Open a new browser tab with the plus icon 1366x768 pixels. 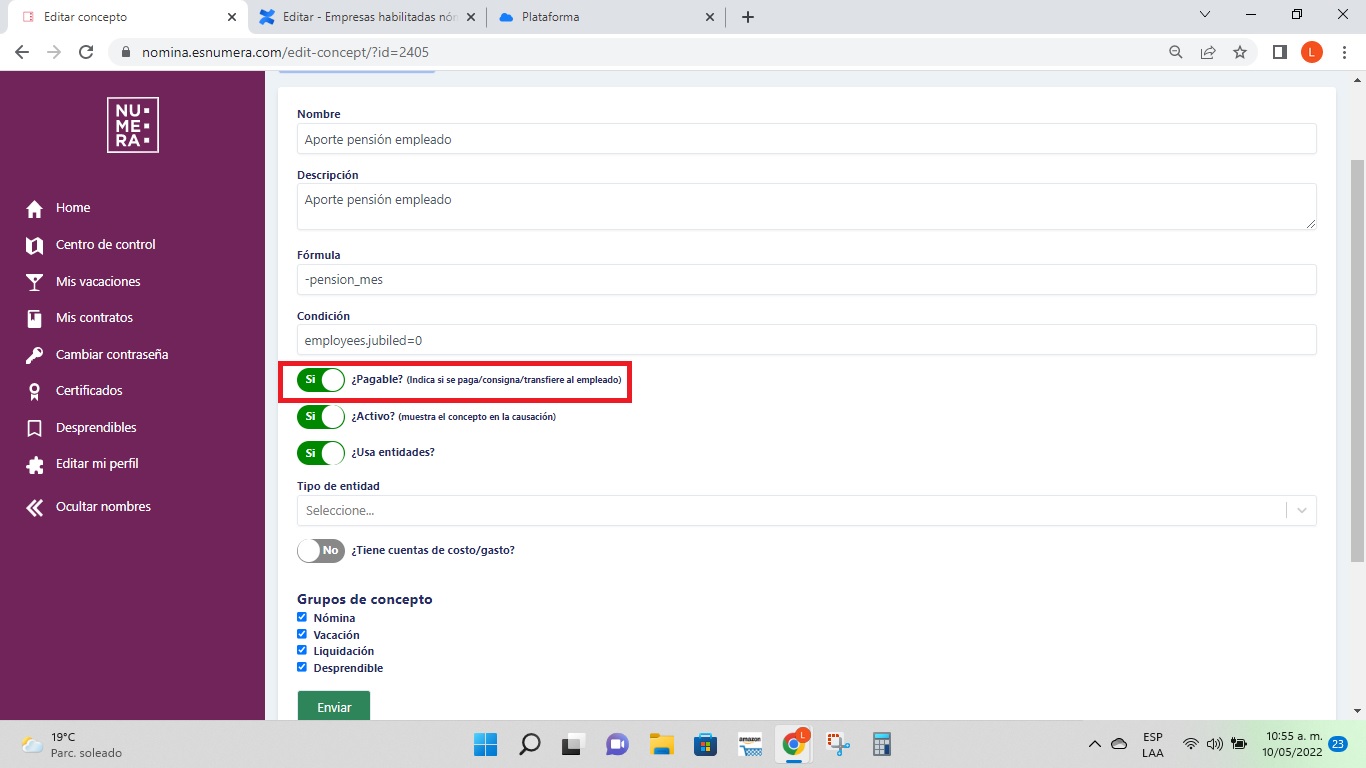tap(748, 17)
